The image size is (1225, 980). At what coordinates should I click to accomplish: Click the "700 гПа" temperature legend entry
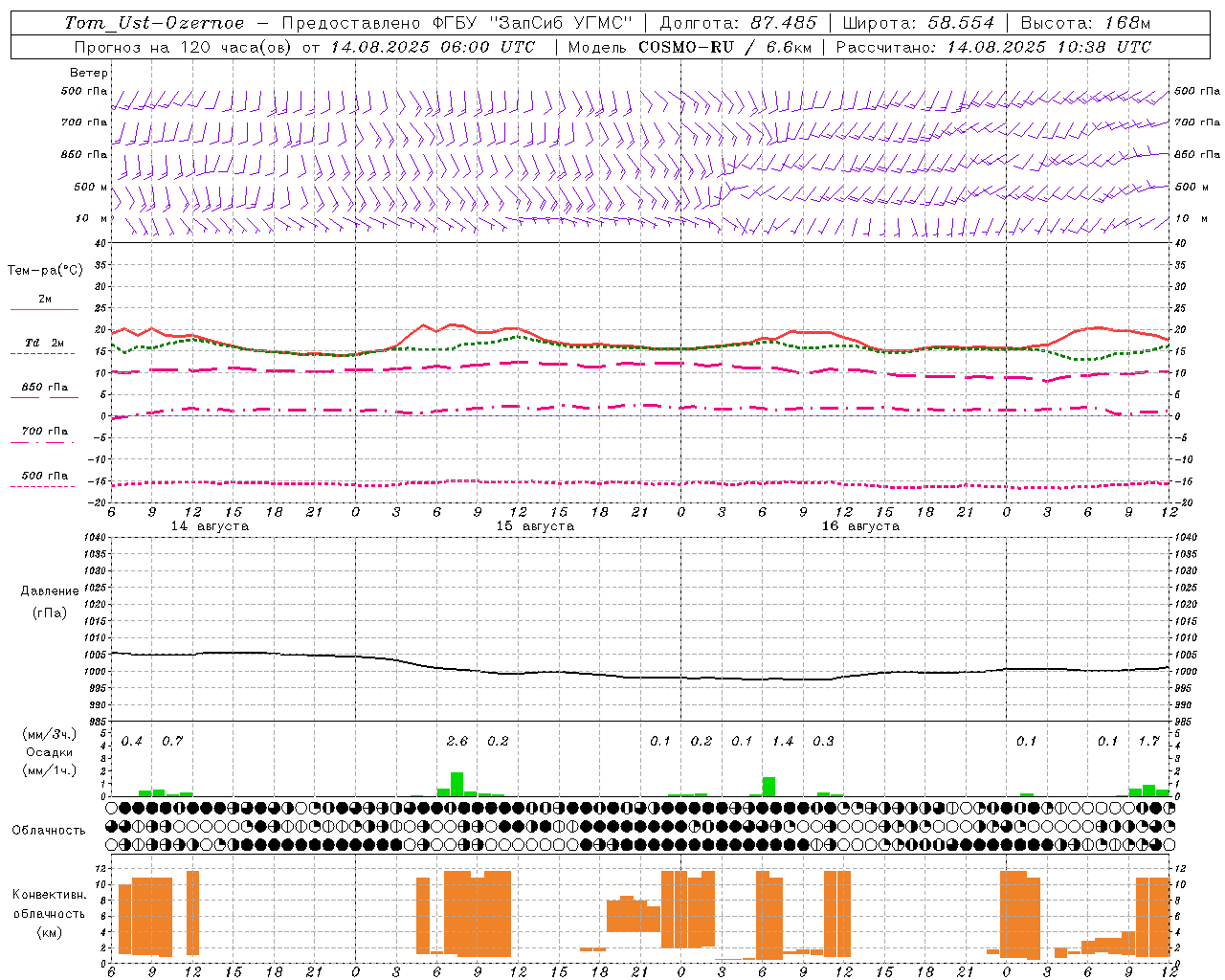tap(45, 432)
